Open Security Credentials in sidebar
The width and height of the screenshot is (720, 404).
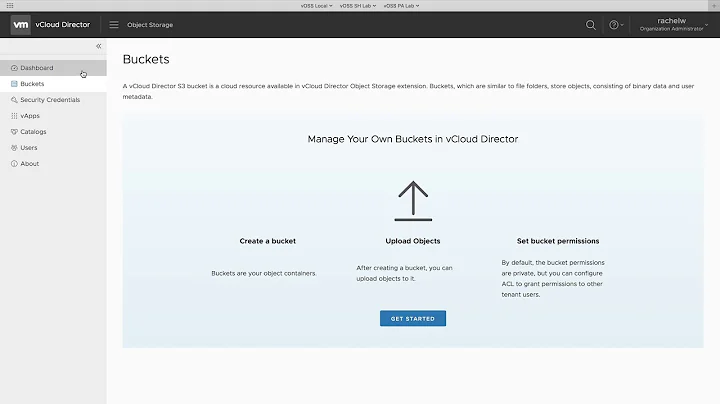click(53, 100)
